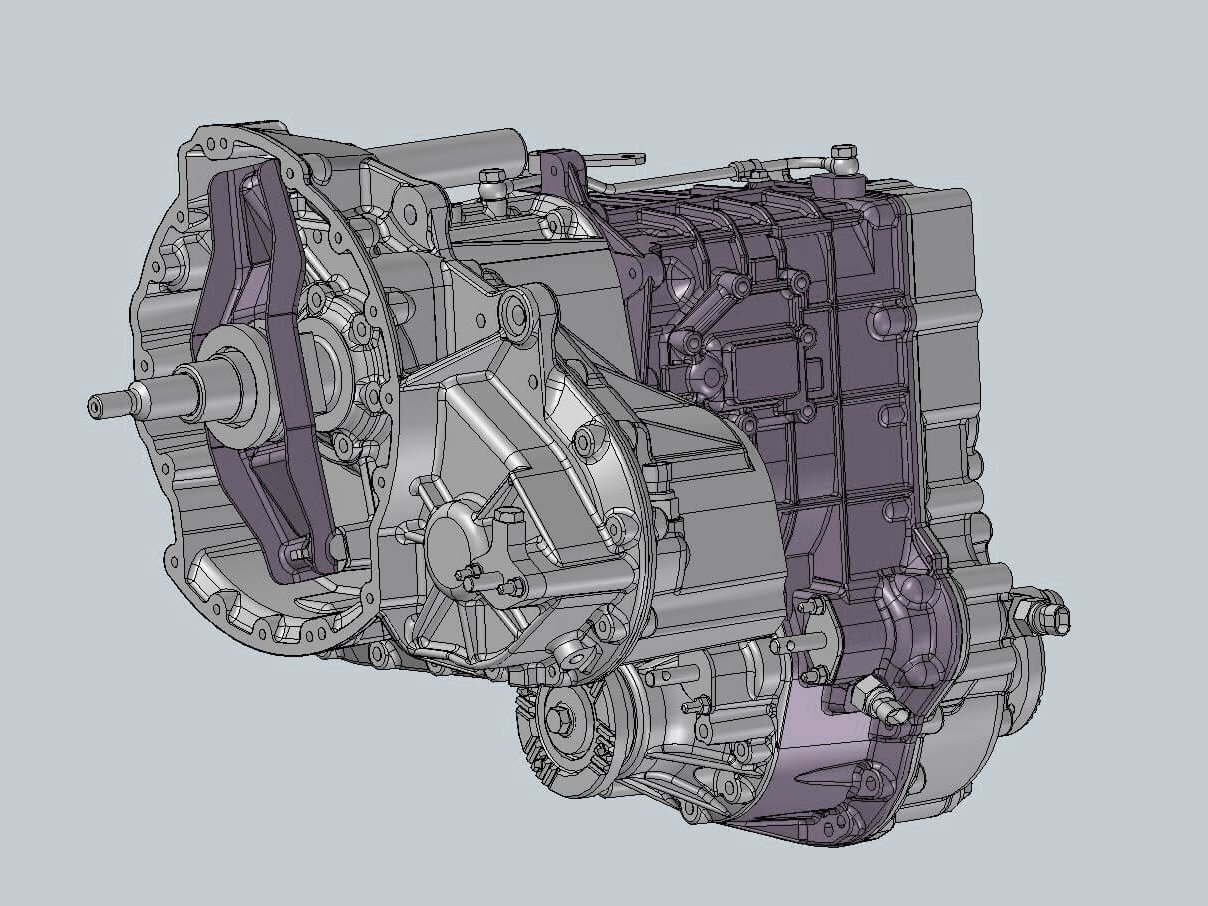
Task: Select the hex bolt above the round cap
Action: [x=508, y=517]
